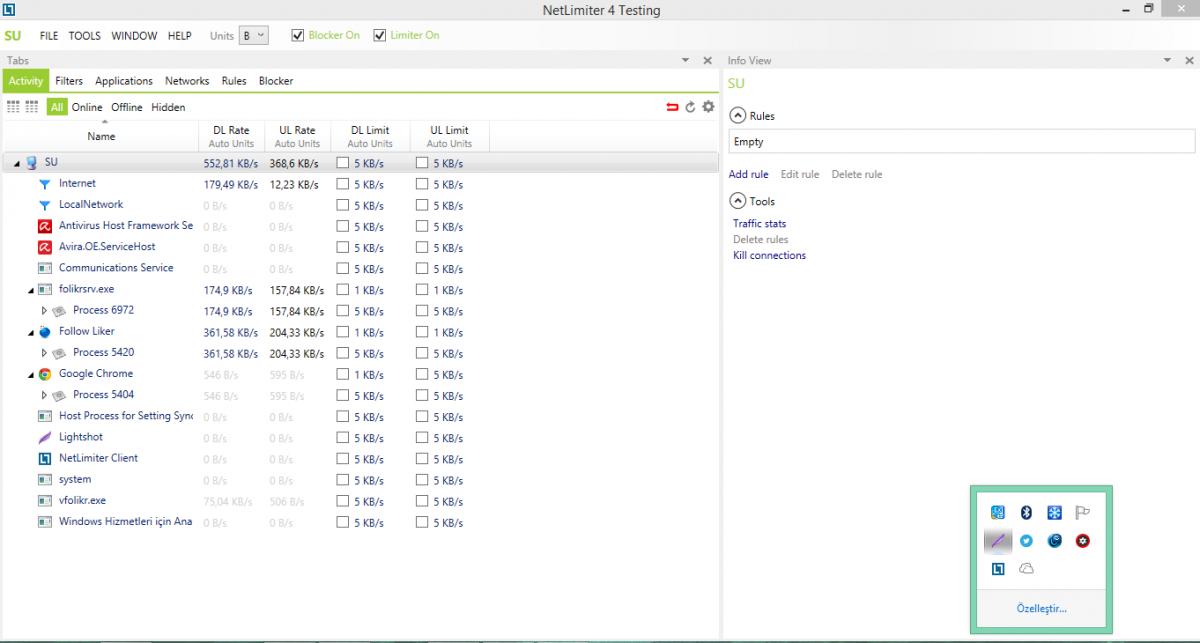Click blue snowflake icon in tray popup
This screenshot has width=1200, height=643.
tap(1054, 512)
